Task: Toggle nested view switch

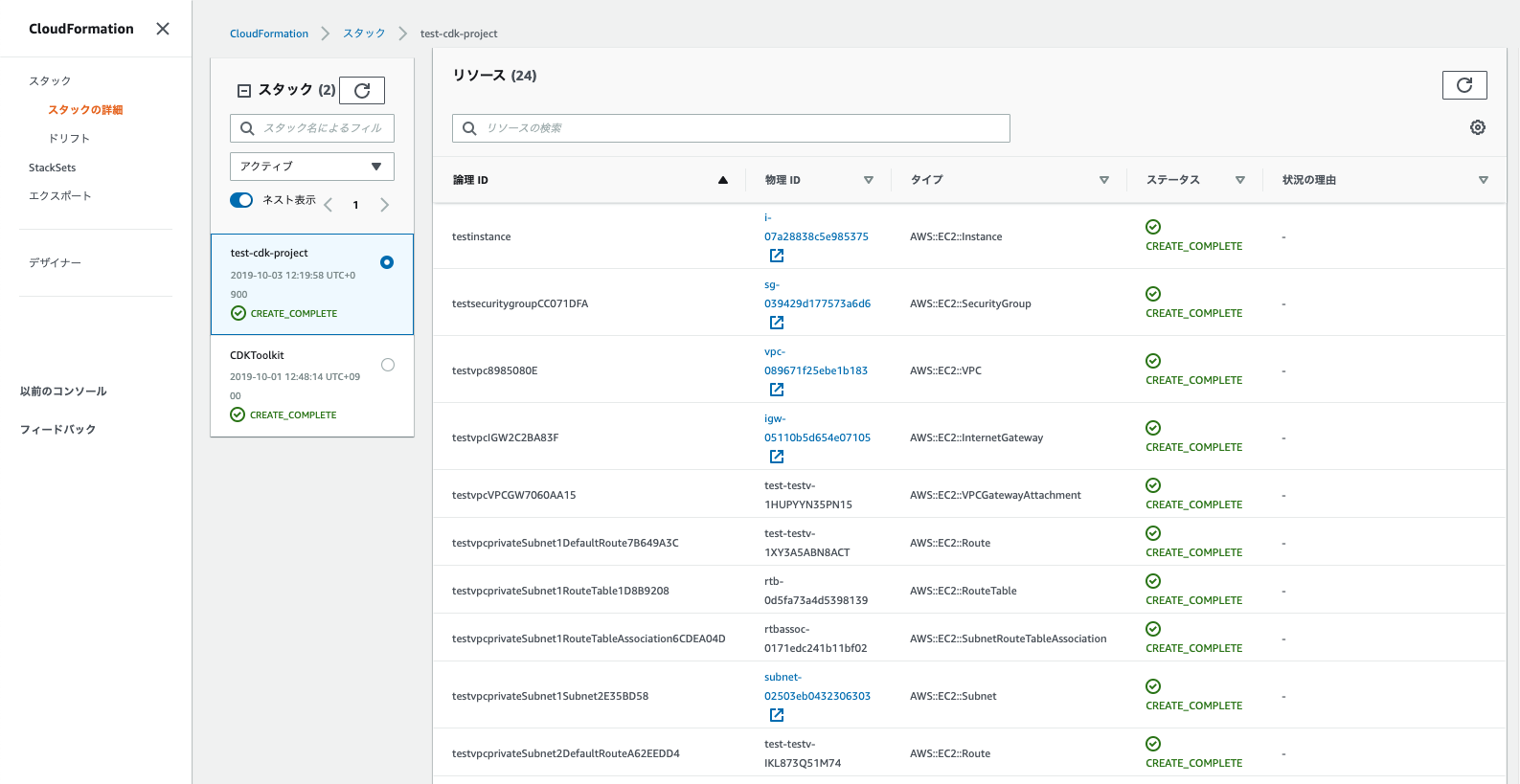Action: tap(241, 200)
